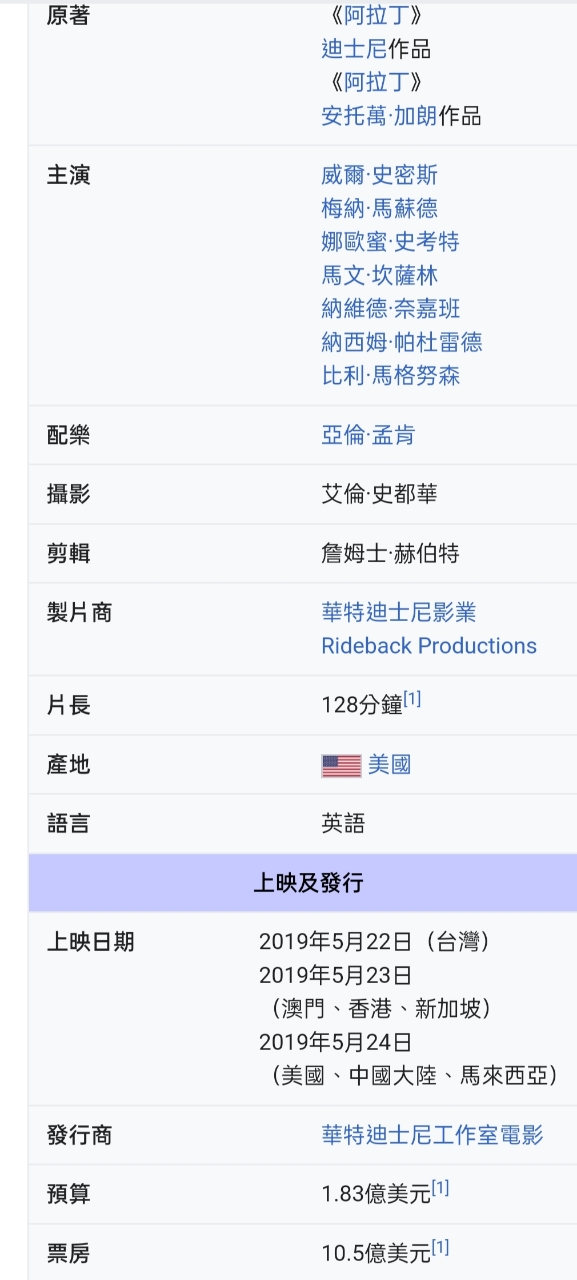Click the 納維德·奈嘉班 link
This screenshot has height=1280, width=577.
tap(391, 309)
